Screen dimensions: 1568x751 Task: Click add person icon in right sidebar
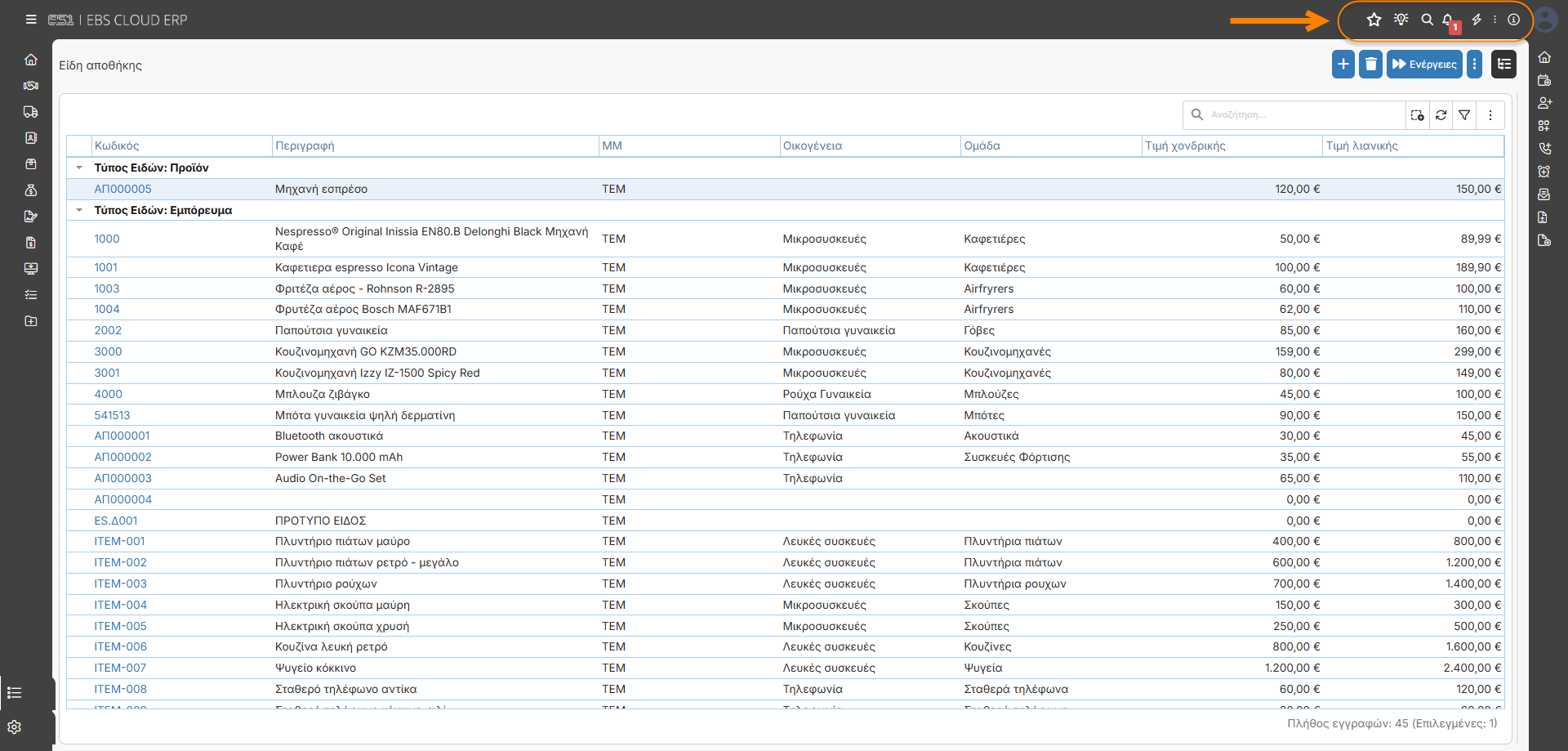1544,103
